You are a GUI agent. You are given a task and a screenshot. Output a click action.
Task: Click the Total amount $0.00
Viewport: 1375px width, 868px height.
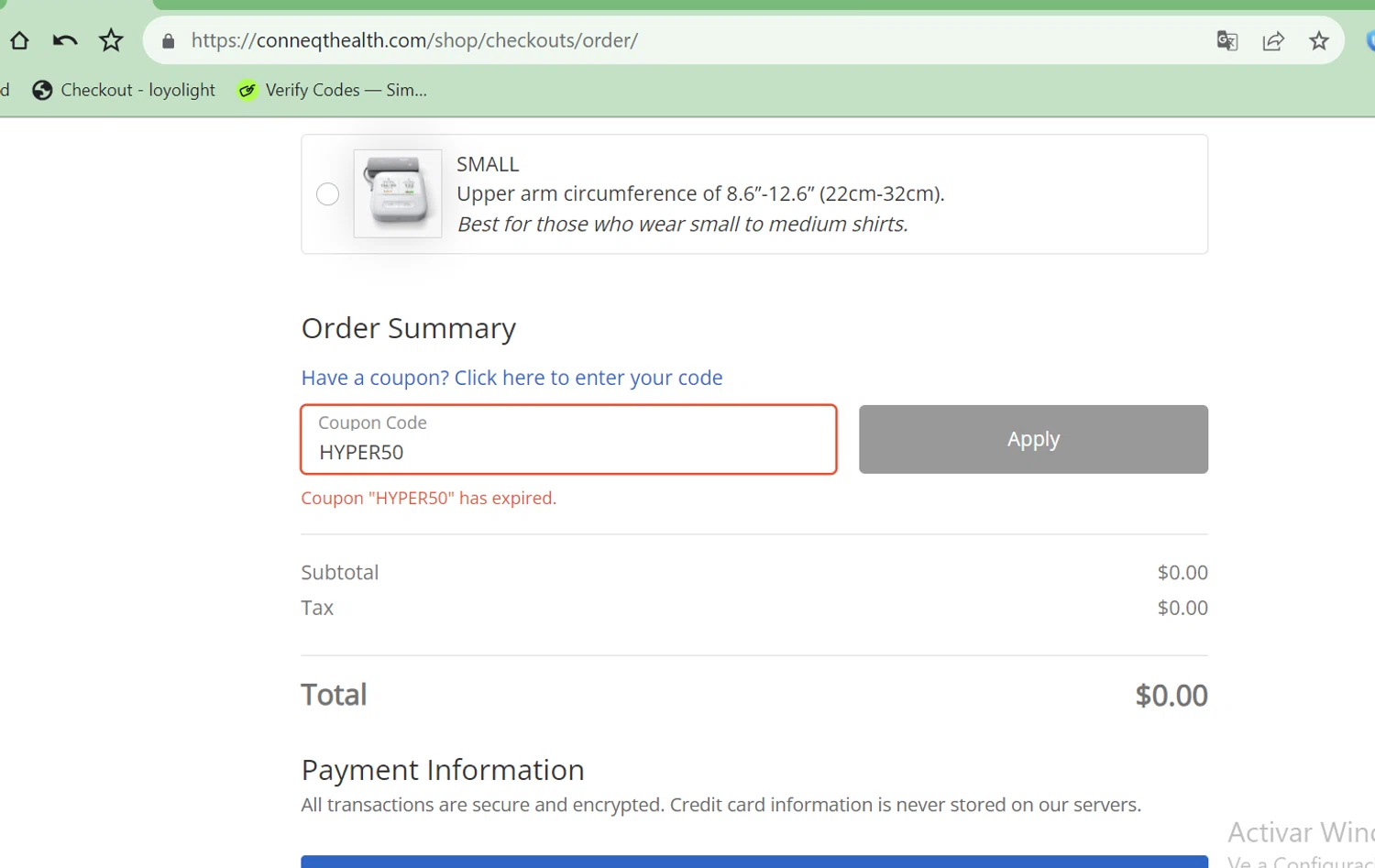(1171, 696)
